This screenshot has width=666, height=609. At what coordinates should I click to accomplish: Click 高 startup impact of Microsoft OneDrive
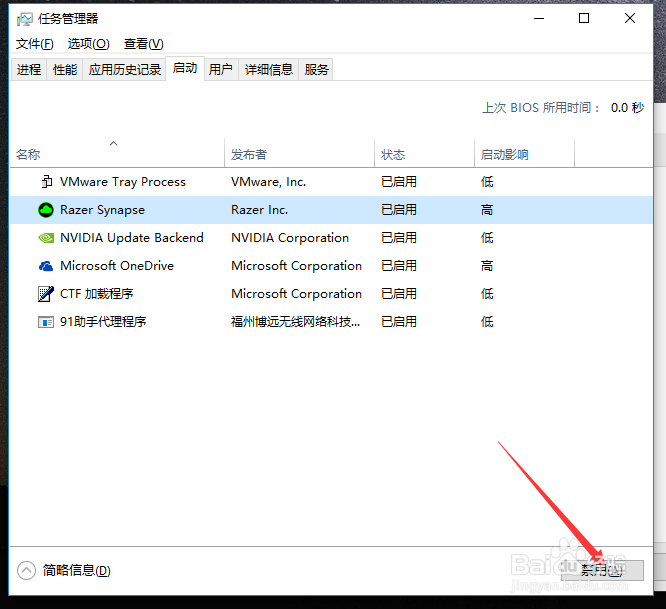point(487,266)
